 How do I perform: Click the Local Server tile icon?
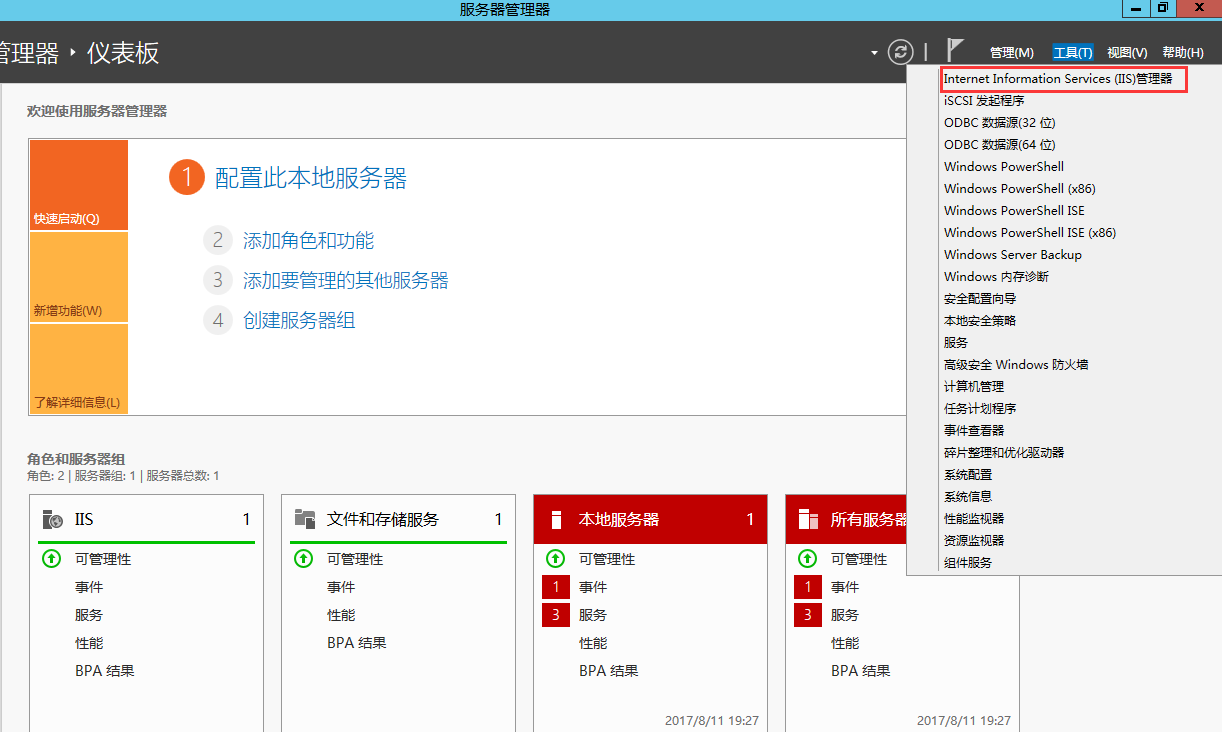(557, 520)
